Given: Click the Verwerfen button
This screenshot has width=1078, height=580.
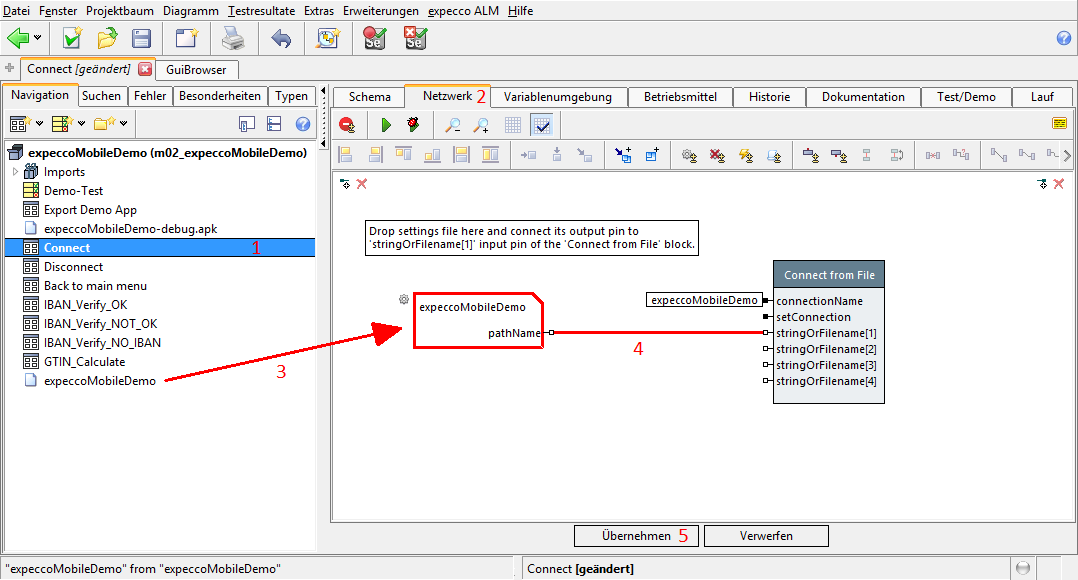Looking at the screenshot, I should click(766, 536).
